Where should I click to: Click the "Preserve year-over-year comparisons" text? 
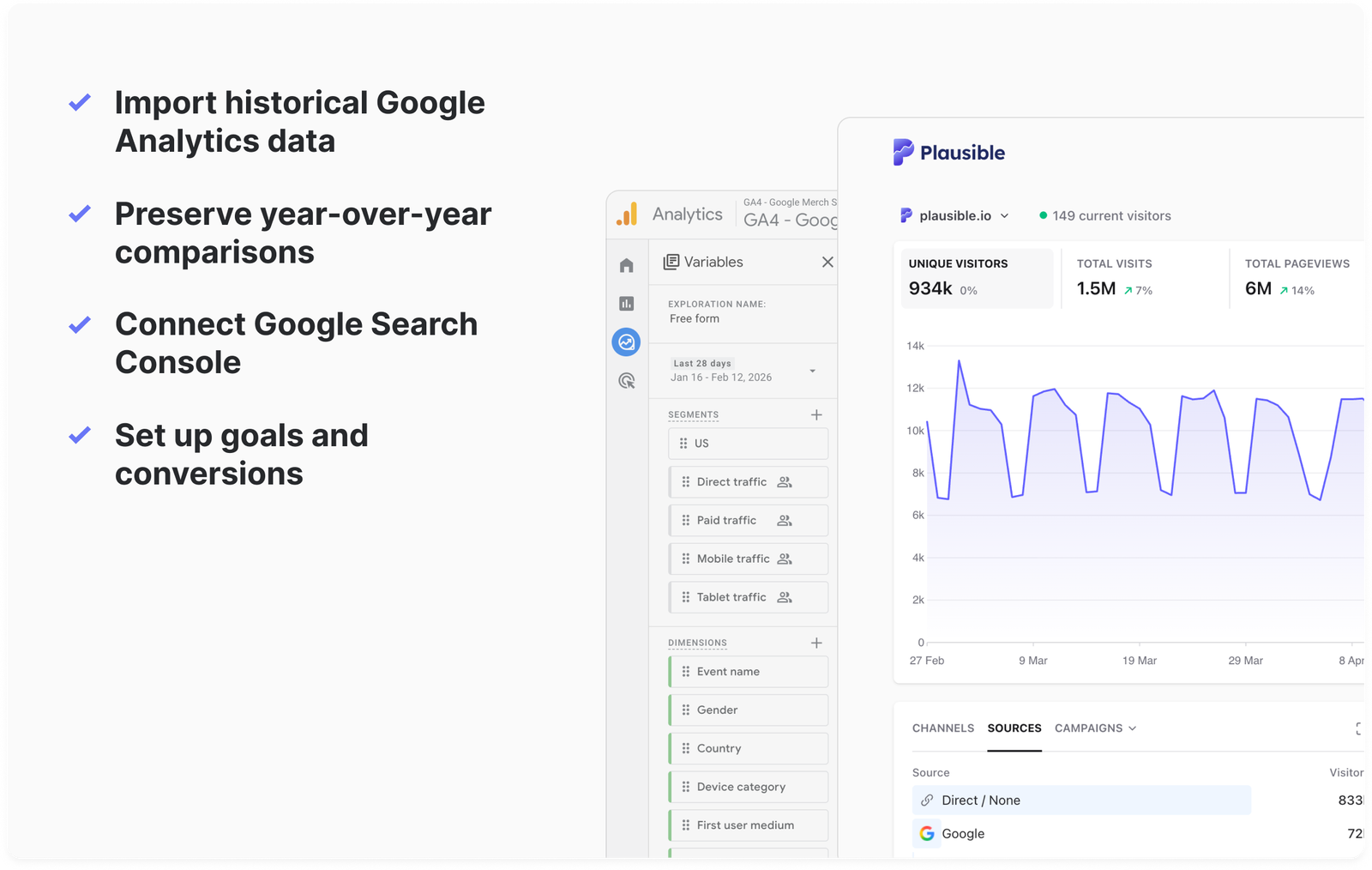click(x=304, y=233)
